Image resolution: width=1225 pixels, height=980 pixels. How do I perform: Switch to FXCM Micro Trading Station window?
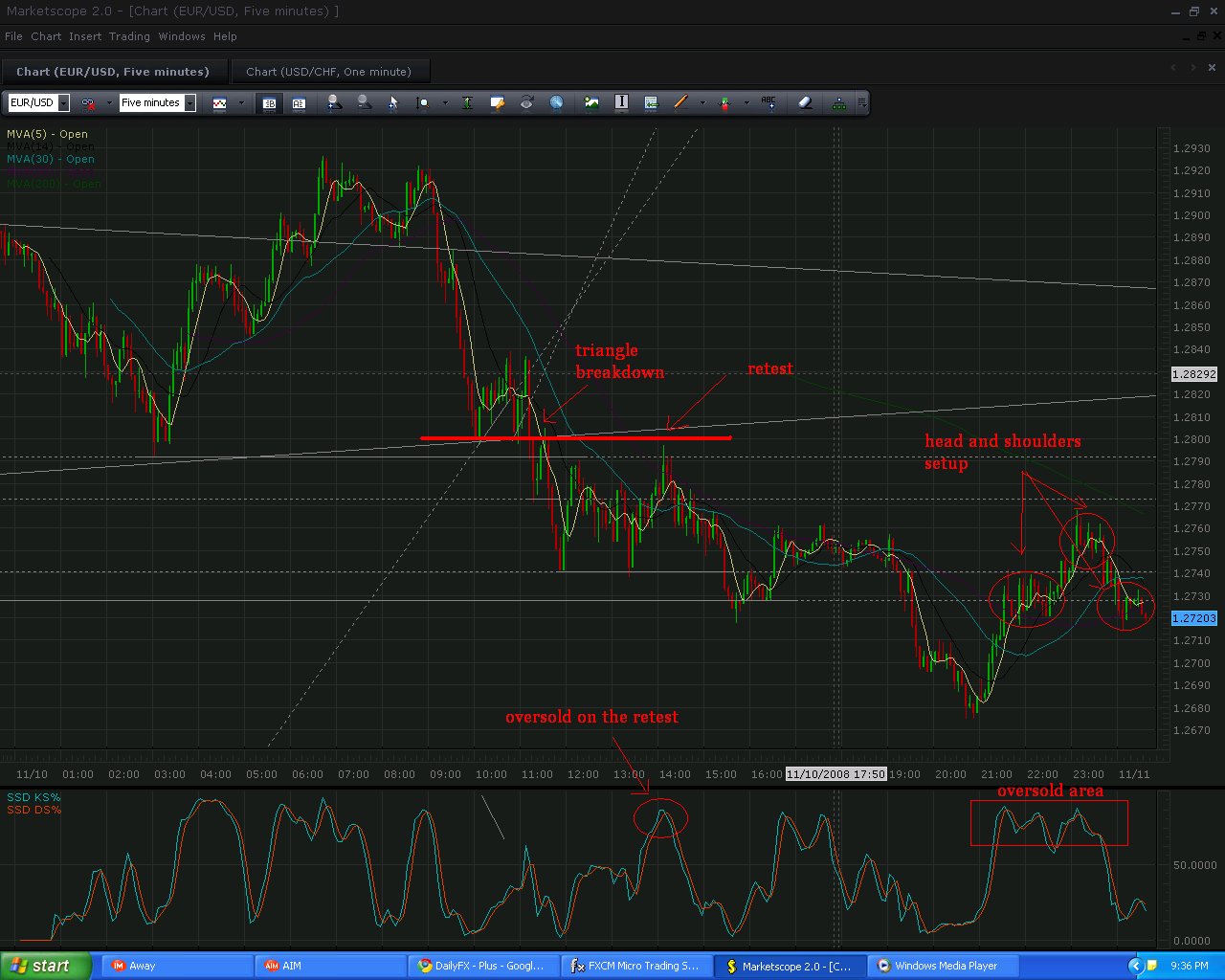click(x=636, y=966)
